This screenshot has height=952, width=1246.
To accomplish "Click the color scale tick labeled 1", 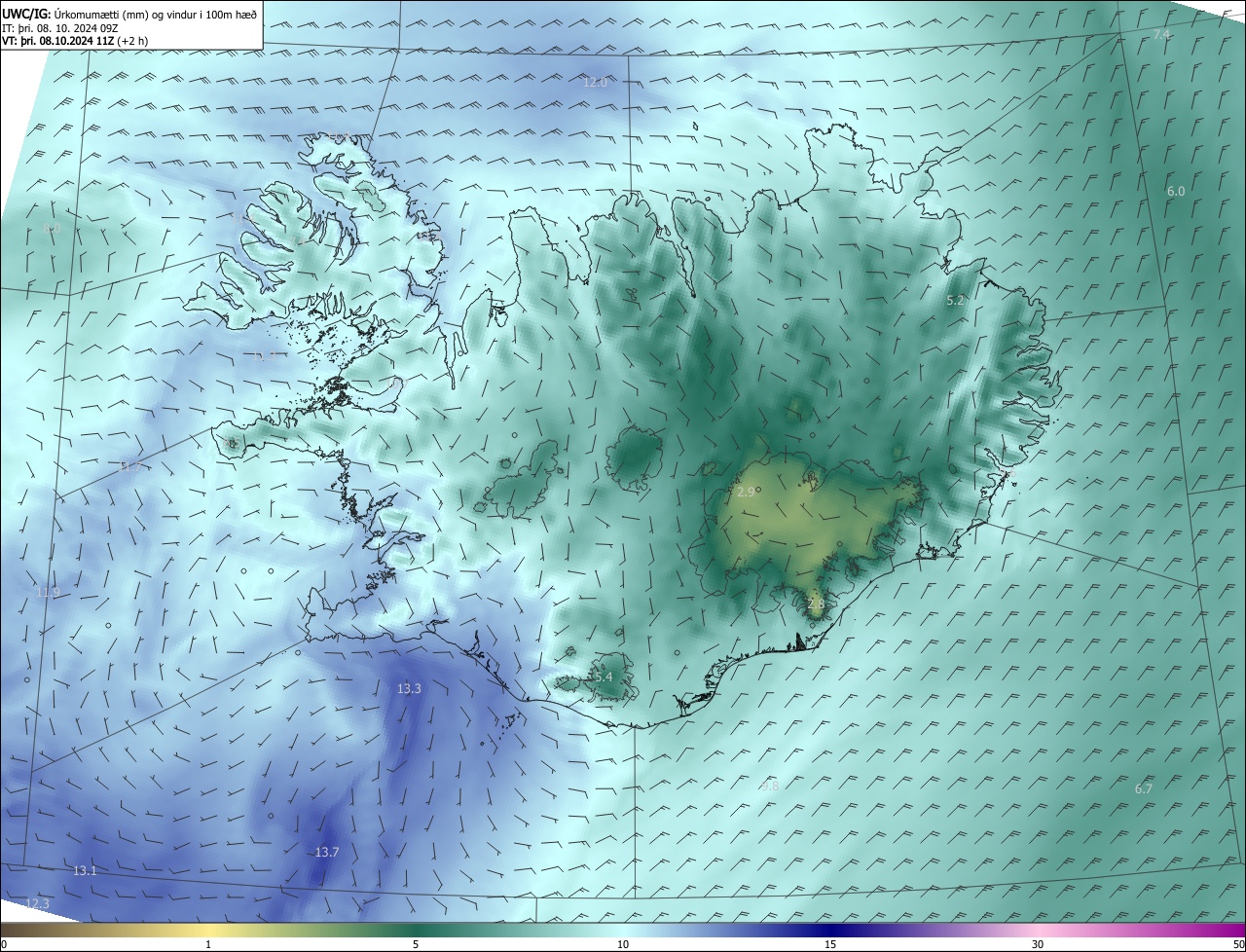I will (x=208, y=944).
